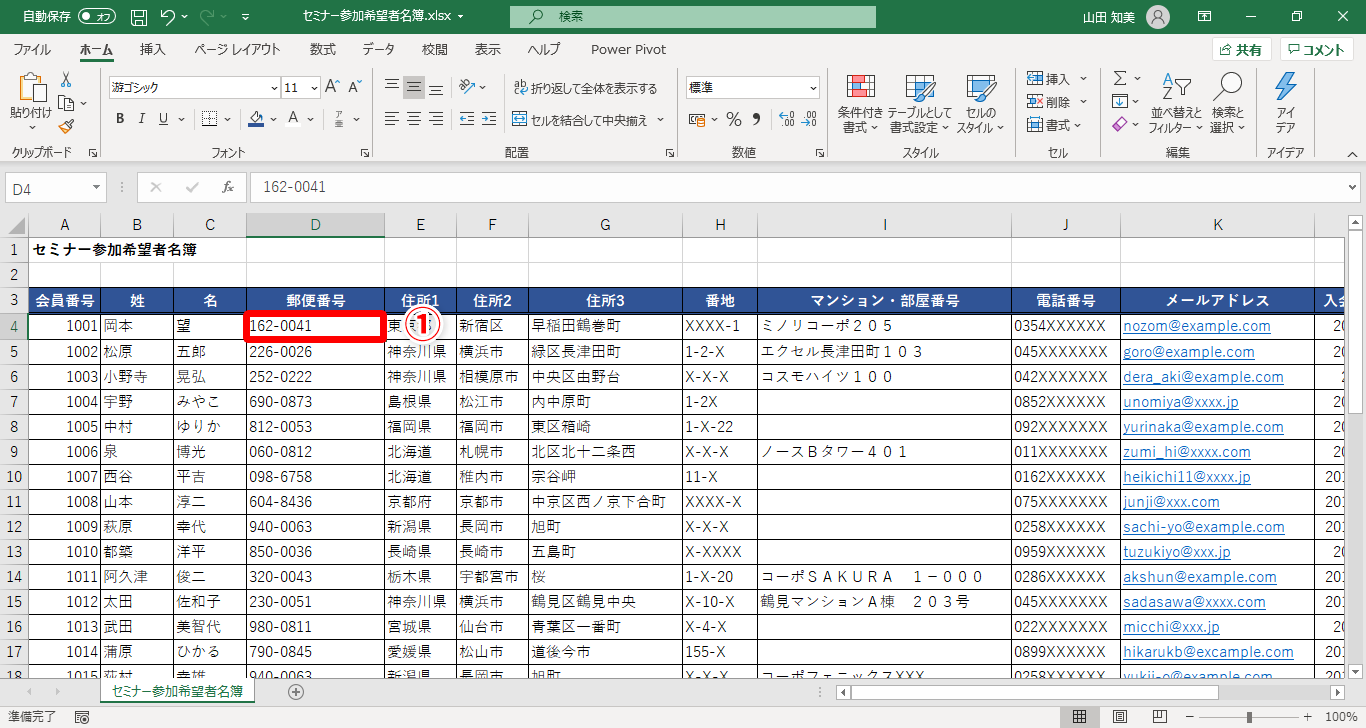The width and height of the screenshot is (1366, 728).
Task: Switch to Normal view in status bar
Action: point(1080,717)
